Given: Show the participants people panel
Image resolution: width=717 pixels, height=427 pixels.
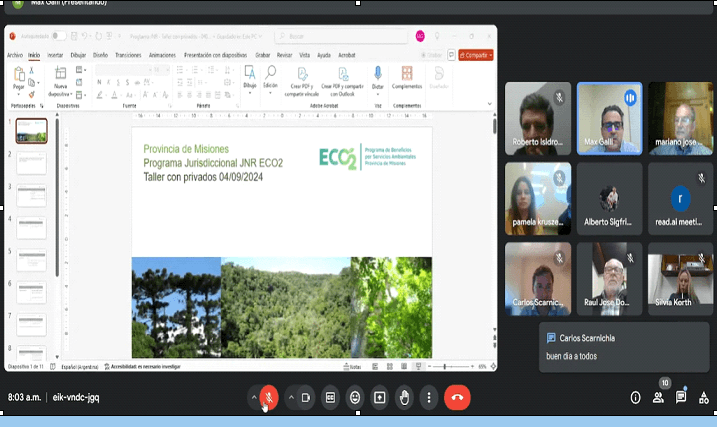Looking at the screenshot, I should 658,397.
